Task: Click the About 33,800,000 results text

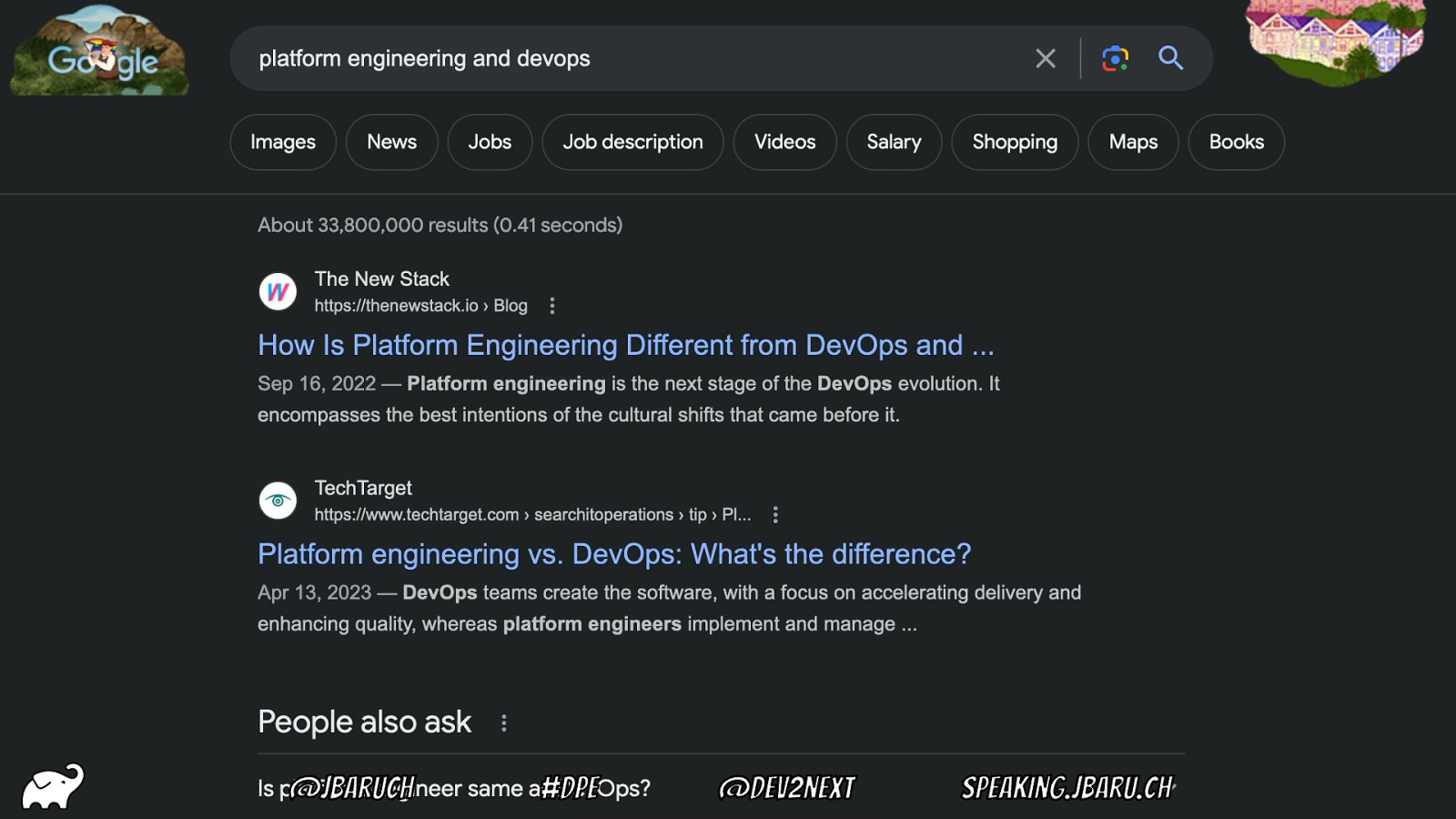Action: (x=440, y=225)
